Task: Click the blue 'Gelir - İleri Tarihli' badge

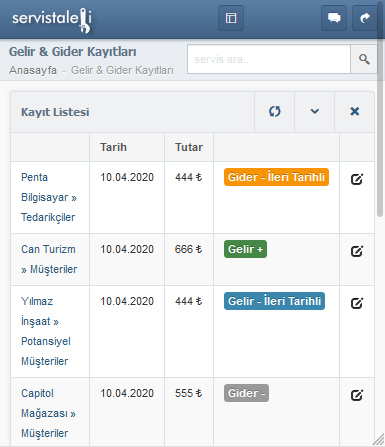Action: point(274,301)
